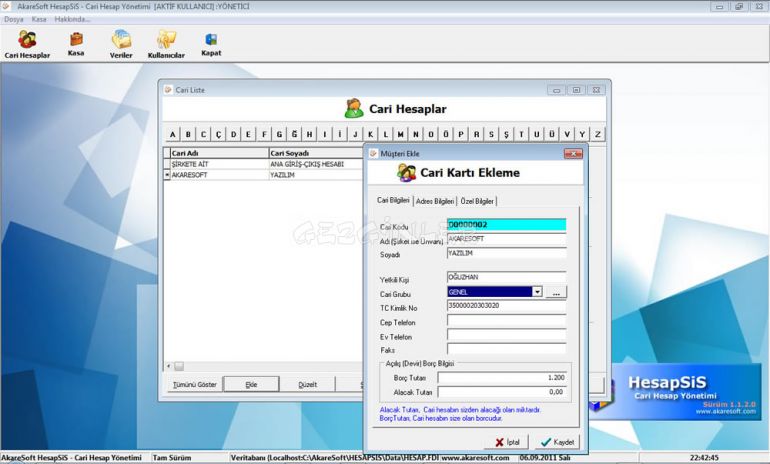Click the Tam Sürüm status bar entry
Viewport: 770px width, 464px height.
[171, 458]
